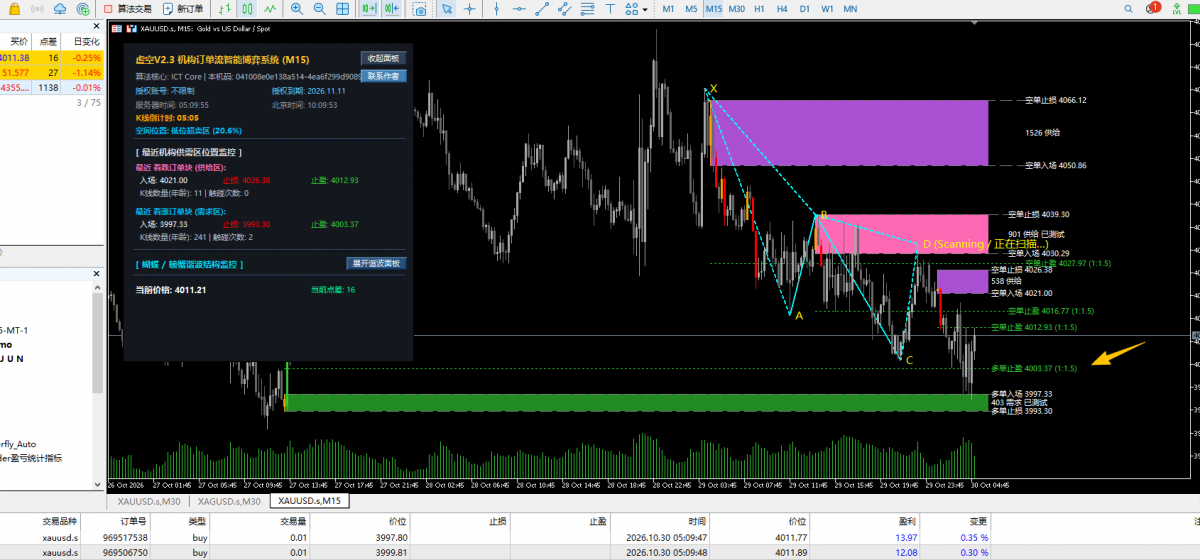Select the equidistant channel tool
The image size is (1200, 560).
click(564, 9)
